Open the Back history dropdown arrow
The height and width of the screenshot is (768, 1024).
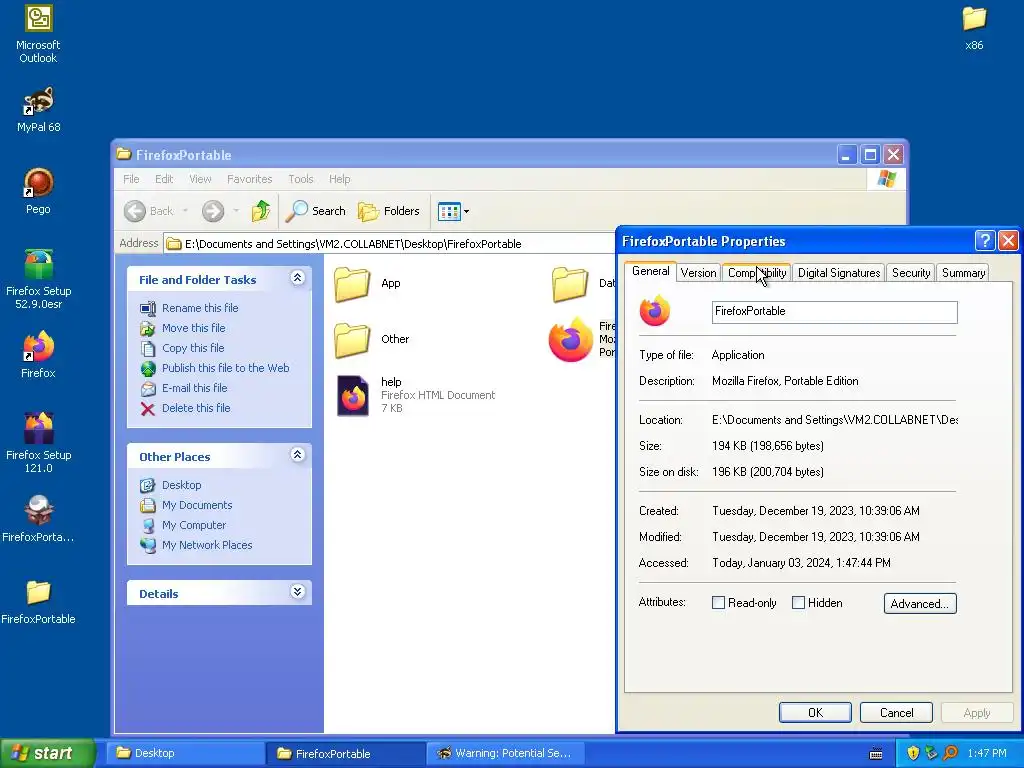185,211
